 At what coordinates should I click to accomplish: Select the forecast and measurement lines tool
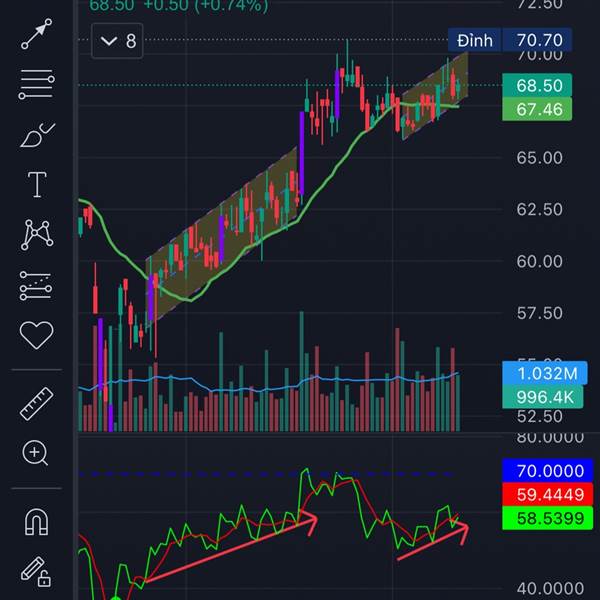[36, 286]
